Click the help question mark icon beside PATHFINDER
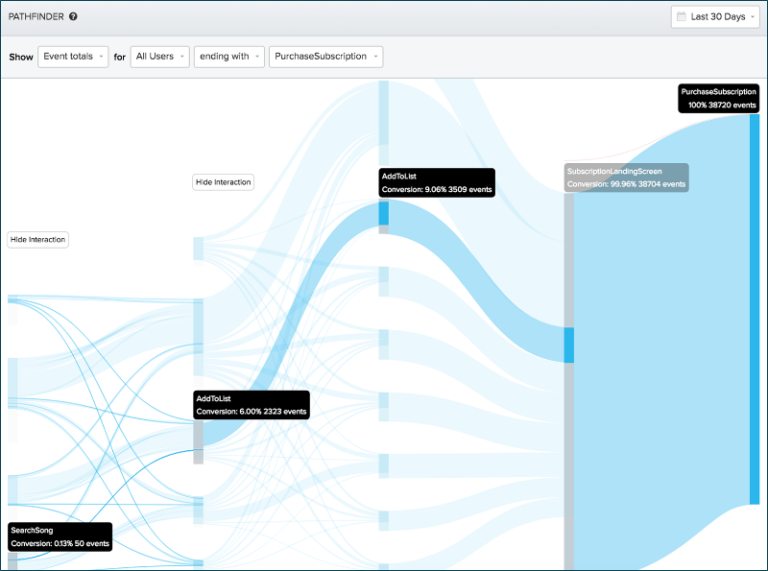 73,17
